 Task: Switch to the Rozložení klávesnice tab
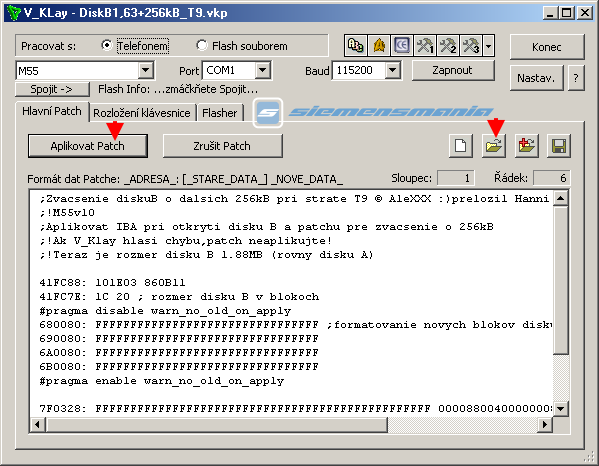click(142, 113)
